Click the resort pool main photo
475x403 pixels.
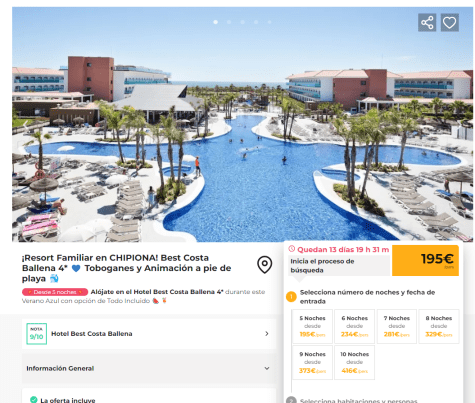(x=242, y=124)
